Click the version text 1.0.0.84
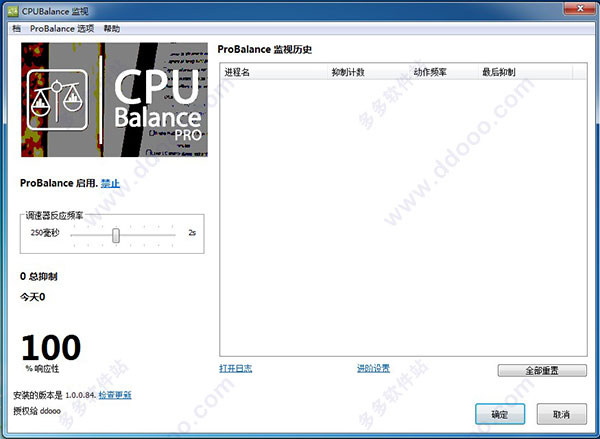Screen dimensions: 600x439 coord(80,395)
